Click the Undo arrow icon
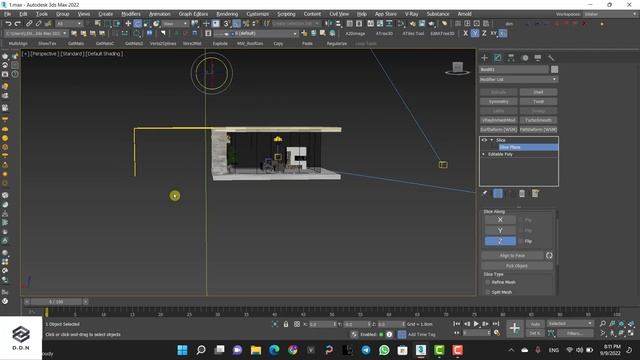 point(8,24)
